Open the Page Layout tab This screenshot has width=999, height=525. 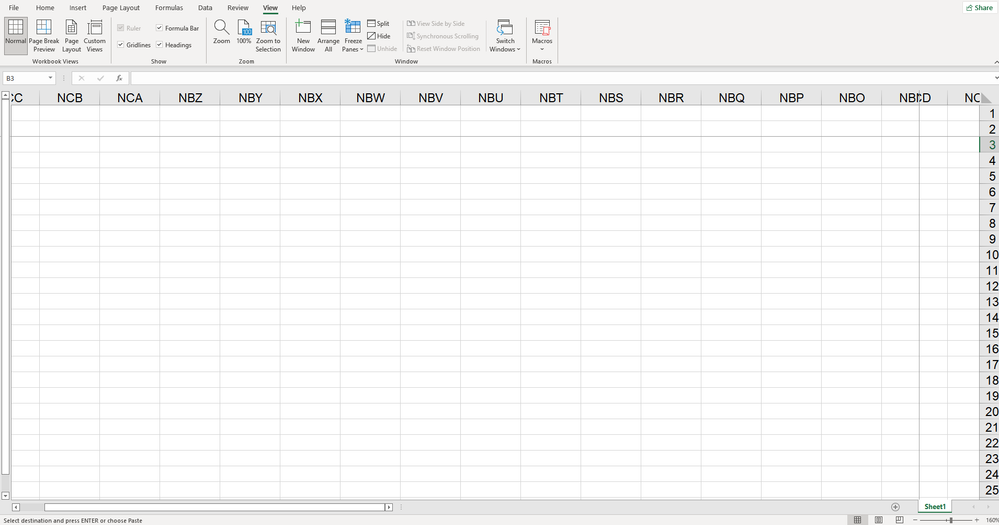[121, 8]
